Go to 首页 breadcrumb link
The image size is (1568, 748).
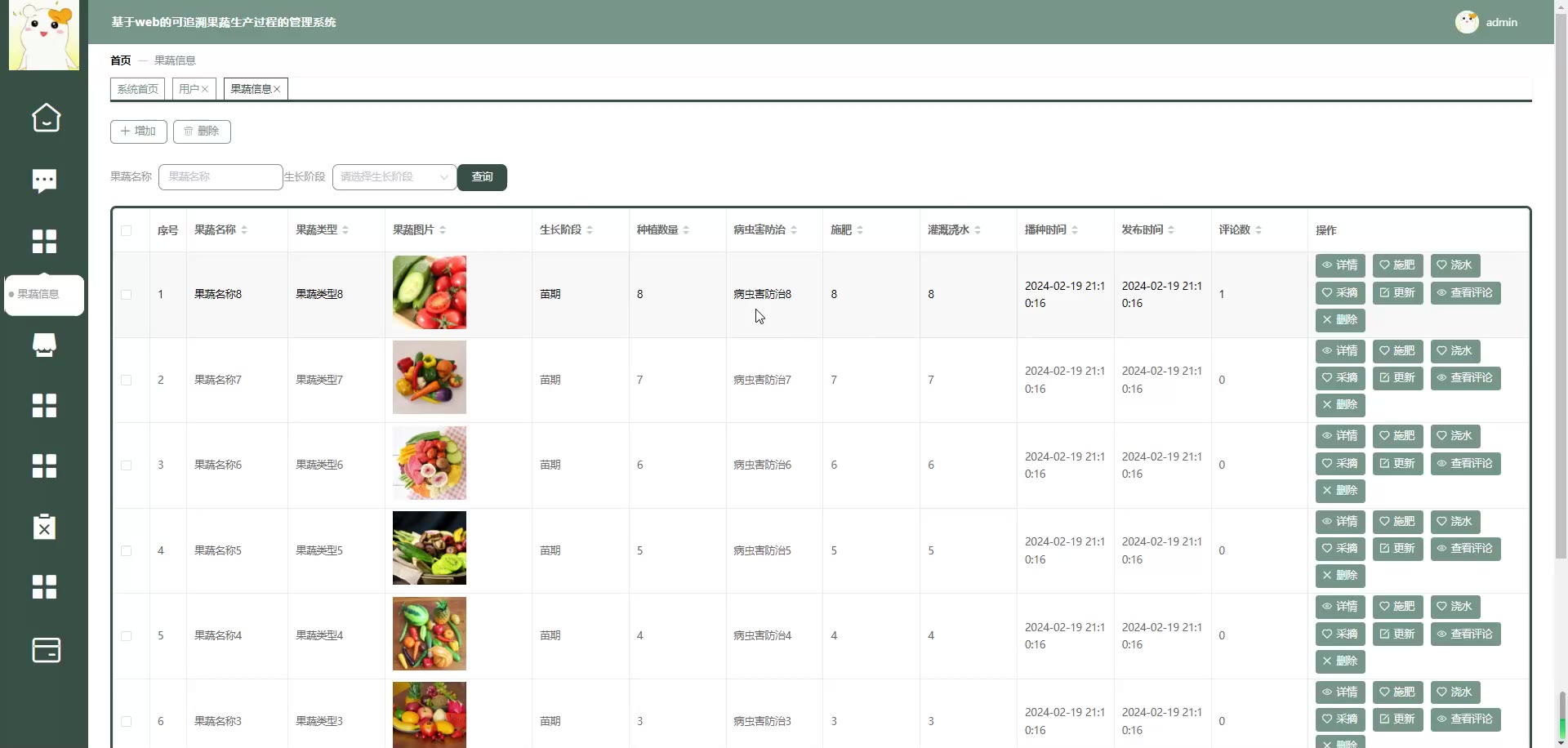[121, 60]
